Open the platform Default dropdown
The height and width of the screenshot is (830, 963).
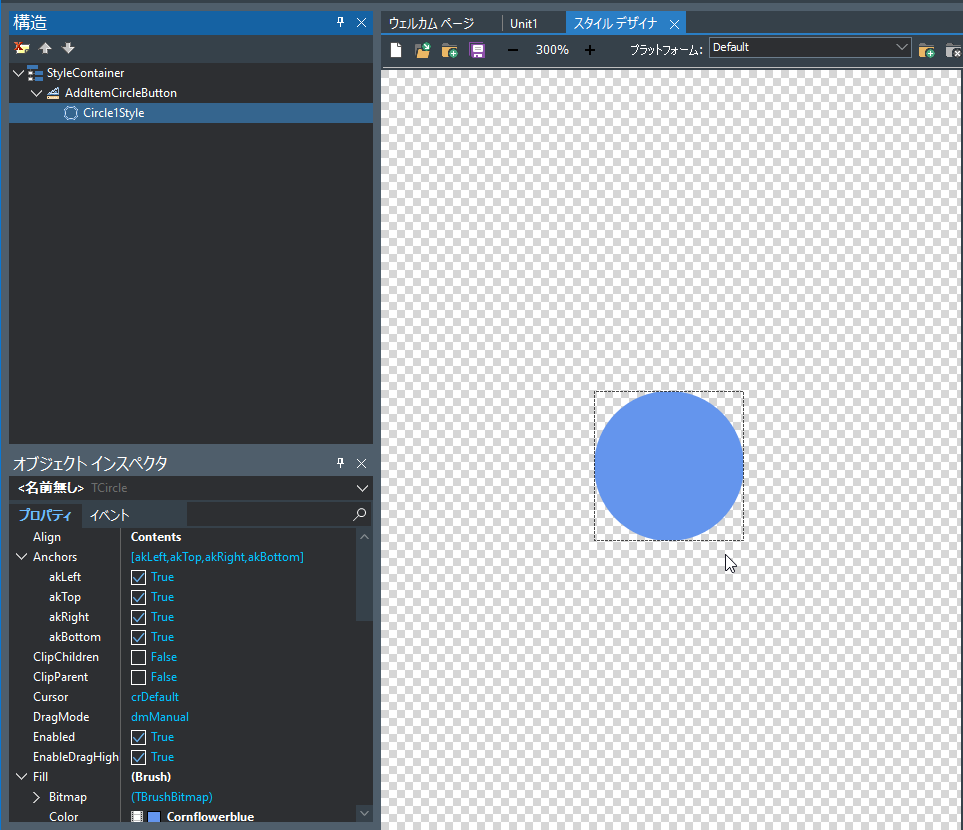click(902, 47)
